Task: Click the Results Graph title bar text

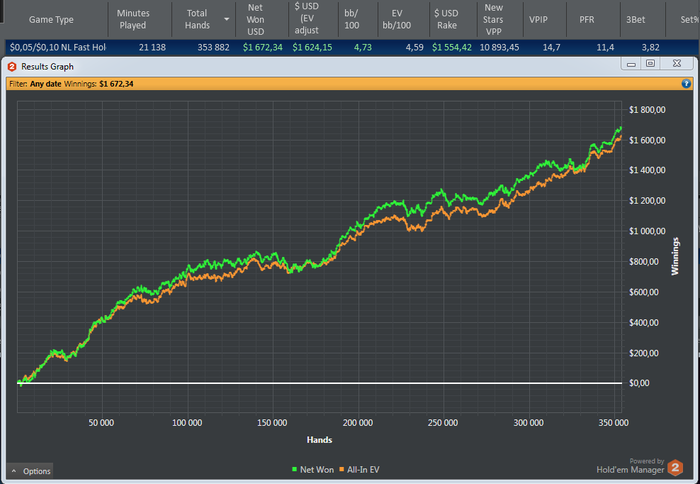Action: (47, 67)
